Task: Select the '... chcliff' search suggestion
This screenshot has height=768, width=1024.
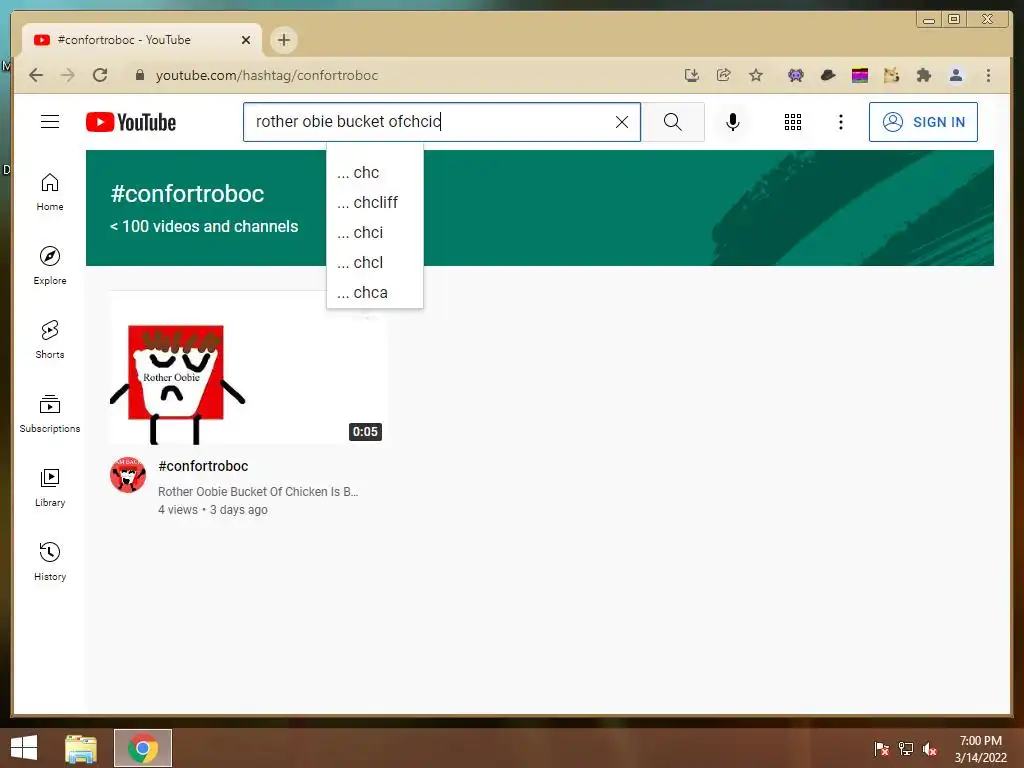Action: coord(375,202)
